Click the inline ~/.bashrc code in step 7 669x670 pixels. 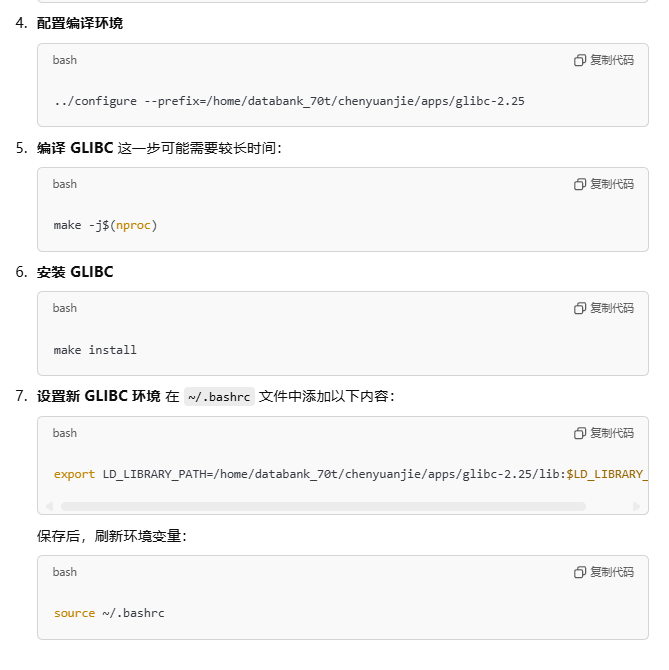(x=219, y=397)
